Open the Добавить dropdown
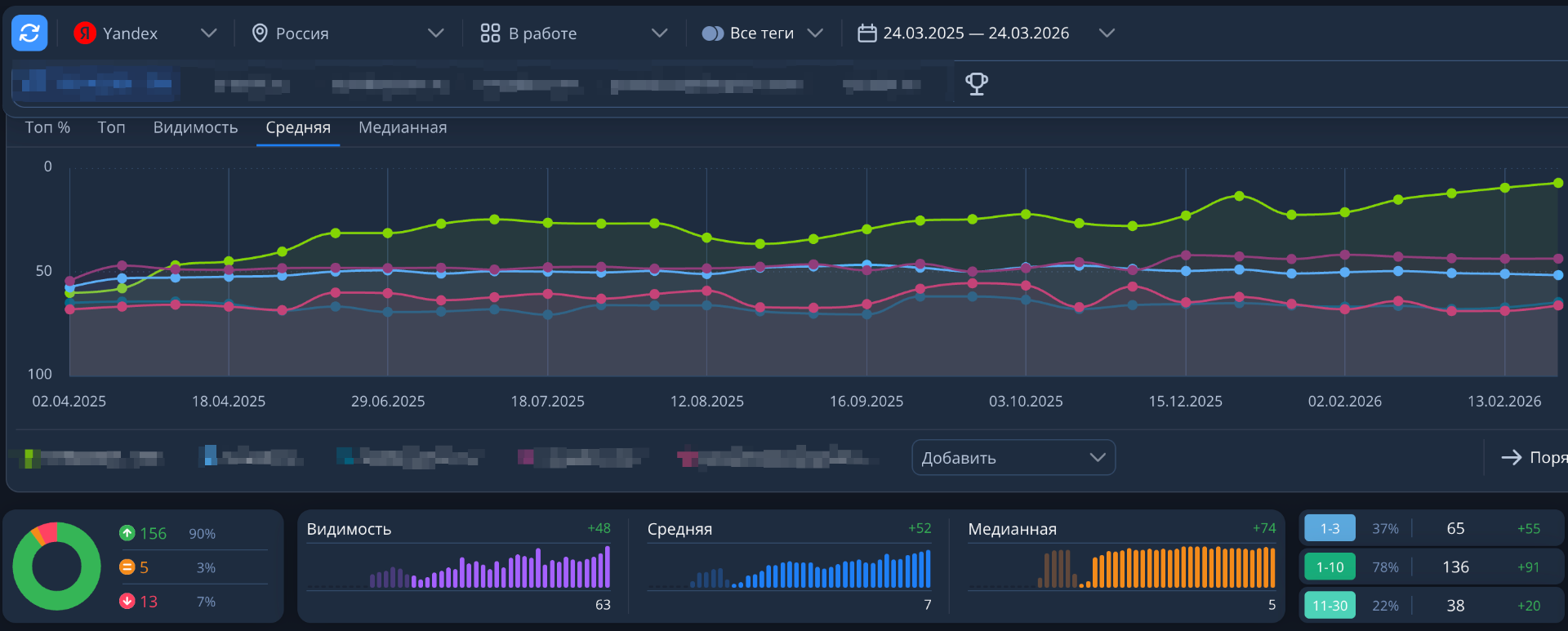This screenshot has height=631, width=1568. coord(1013,457)
